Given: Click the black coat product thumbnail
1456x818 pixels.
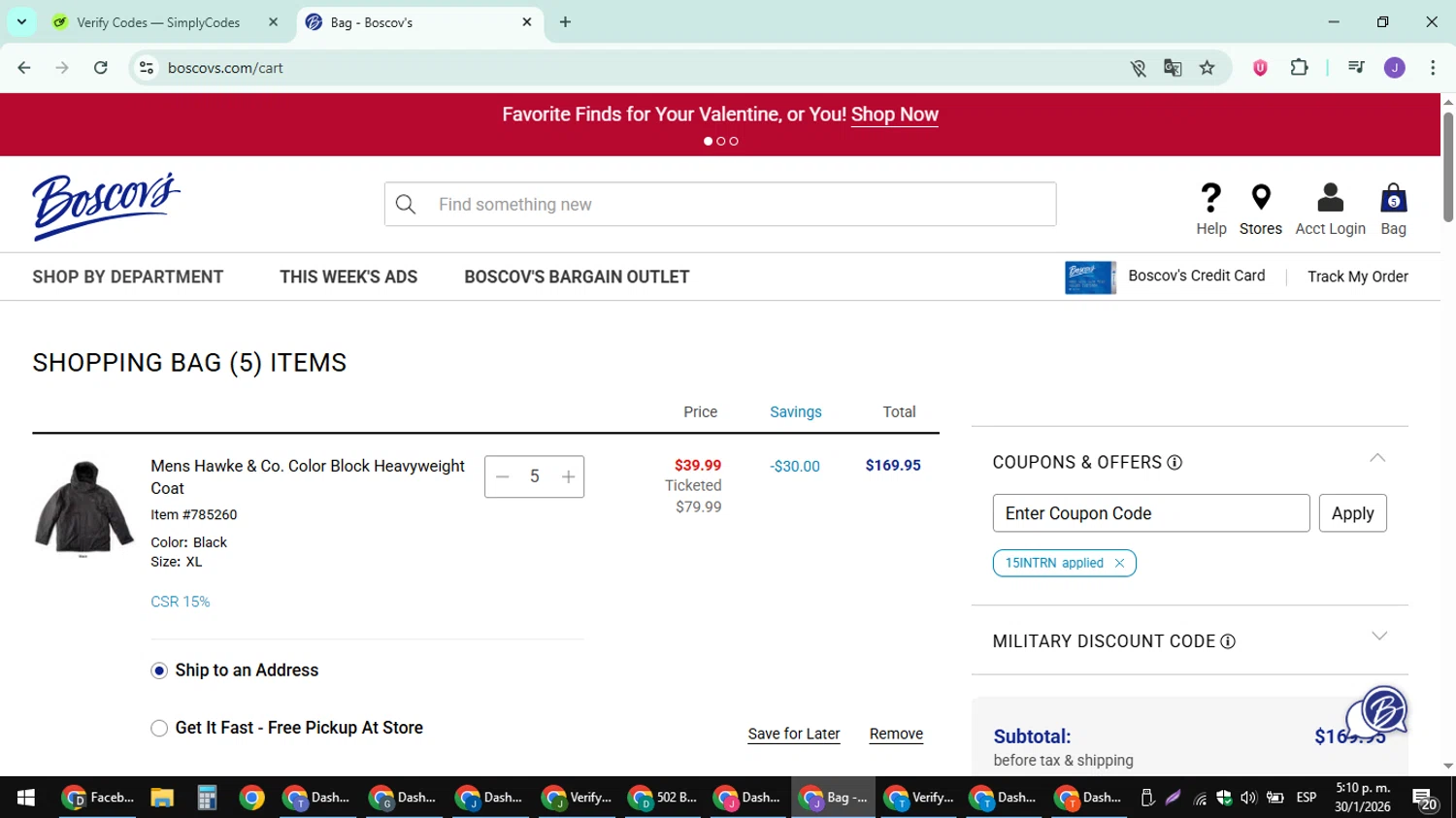Looking at the screenshot, I should (84, 507).
